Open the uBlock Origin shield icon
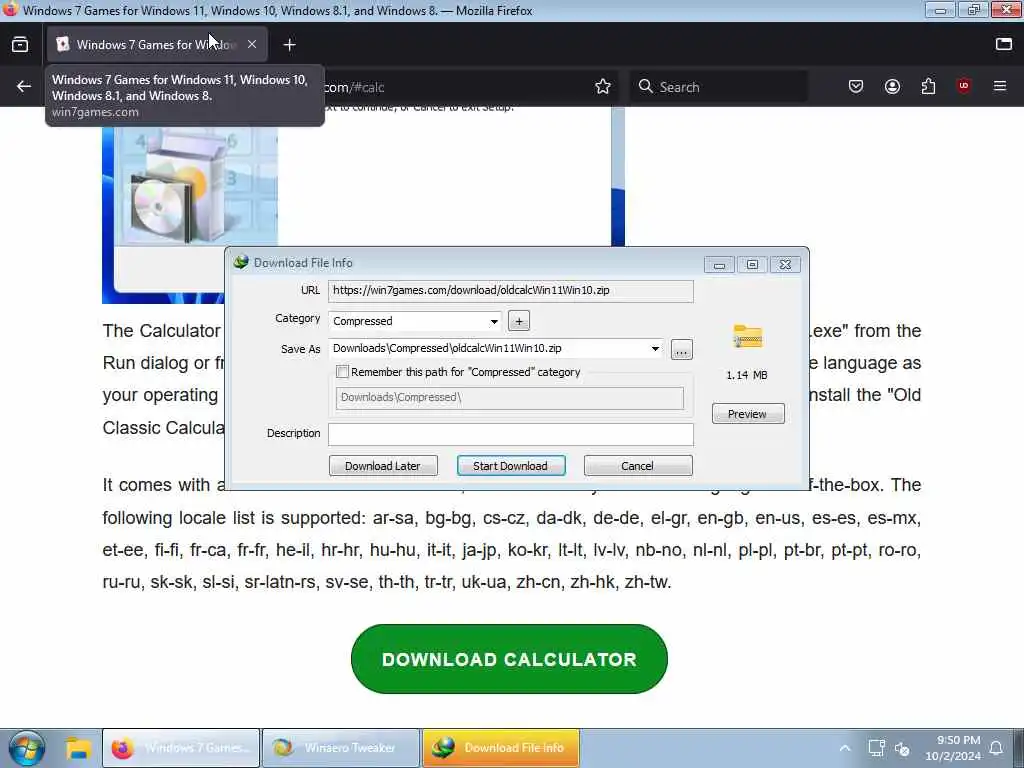1024x768 pixels. click(x=963, y=86)
